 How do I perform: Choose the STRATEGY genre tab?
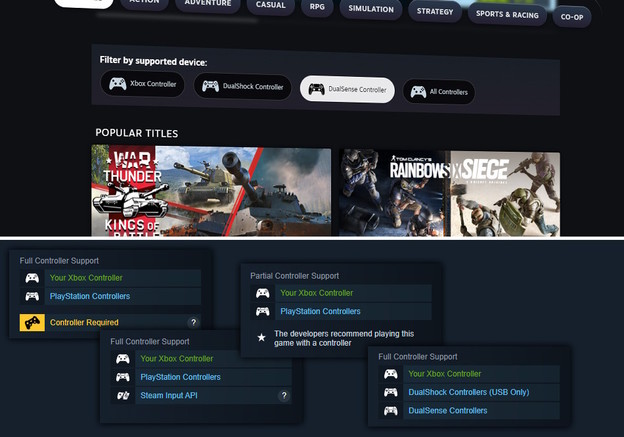point(435,11)
